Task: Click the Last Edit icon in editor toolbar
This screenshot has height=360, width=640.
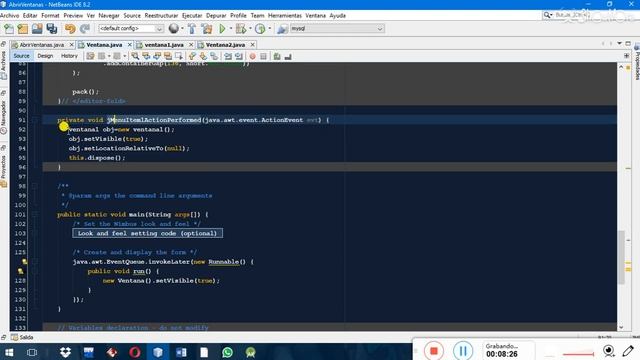Action: click(x=90, y=56)
